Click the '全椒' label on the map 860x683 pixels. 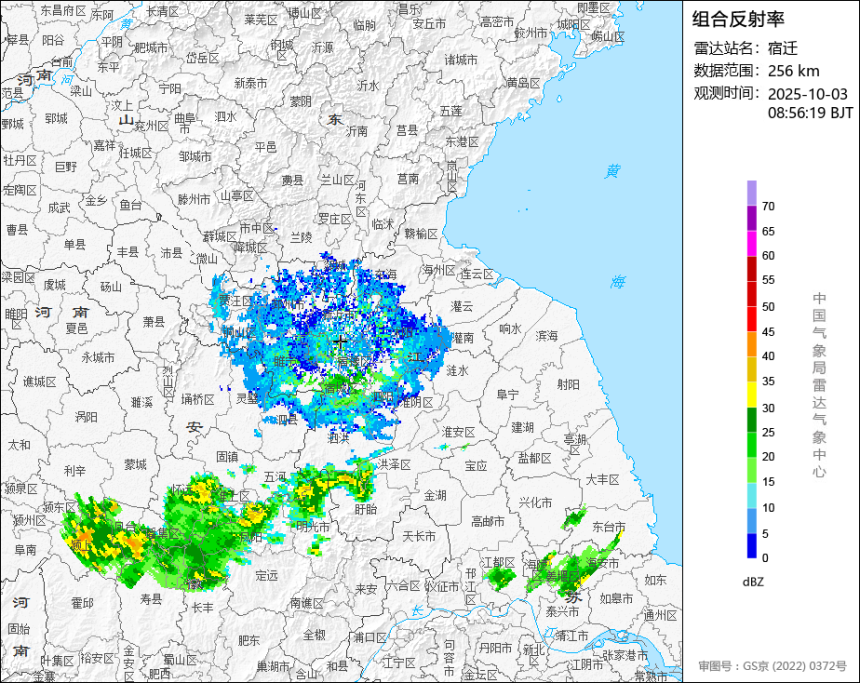[314, 635]
